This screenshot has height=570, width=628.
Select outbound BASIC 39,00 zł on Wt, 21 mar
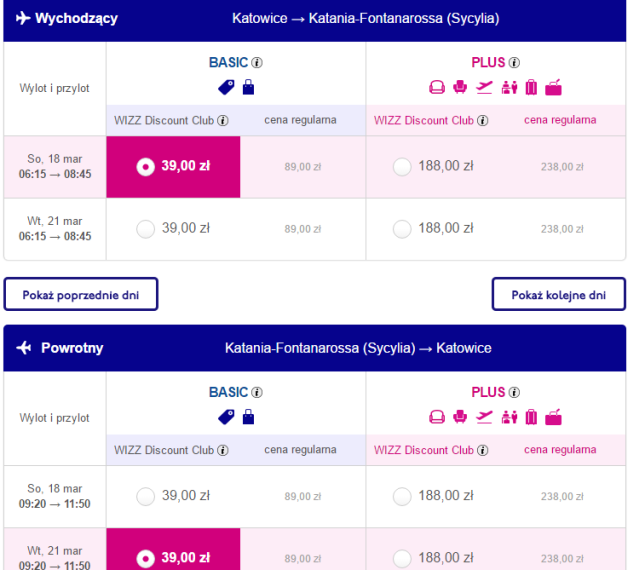[145, 229]
